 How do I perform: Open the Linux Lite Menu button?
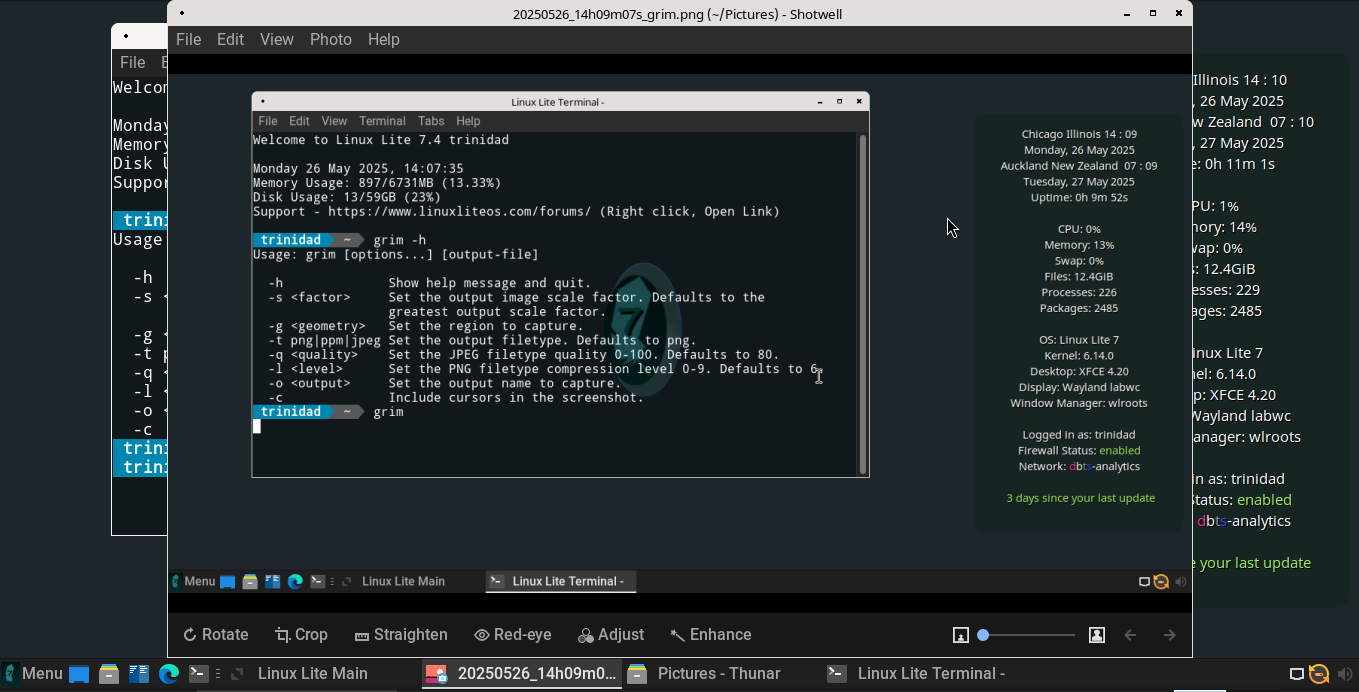pos(33,674)
